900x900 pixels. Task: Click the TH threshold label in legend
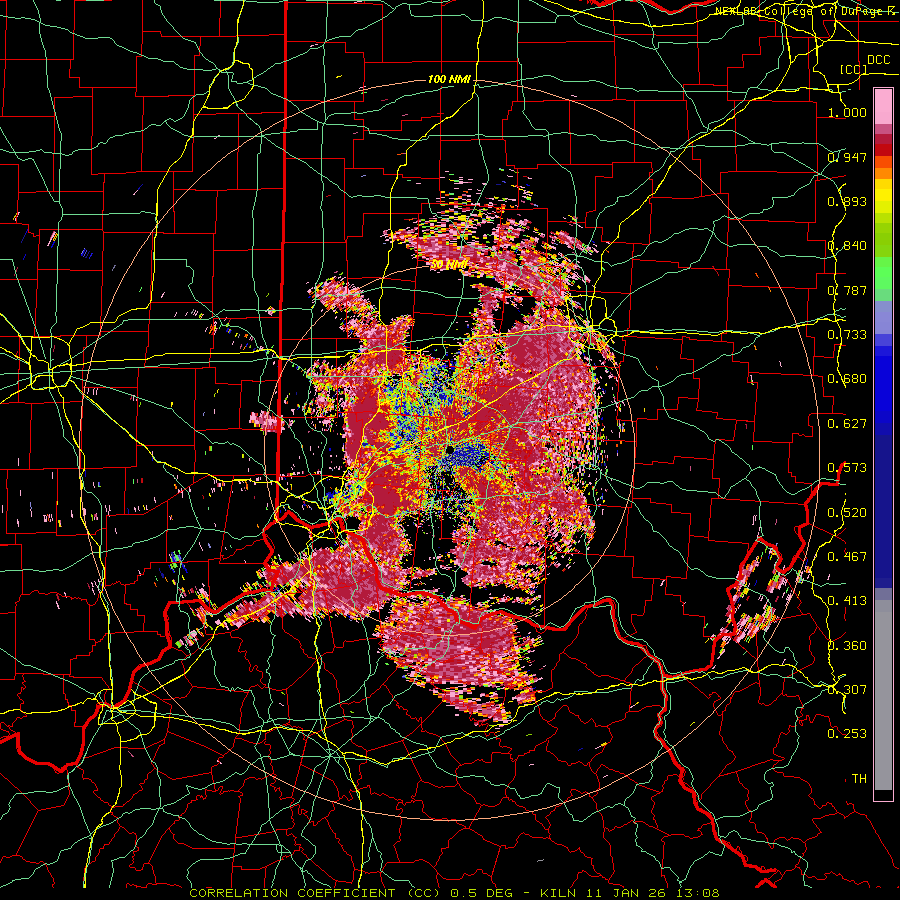[859, 778]
